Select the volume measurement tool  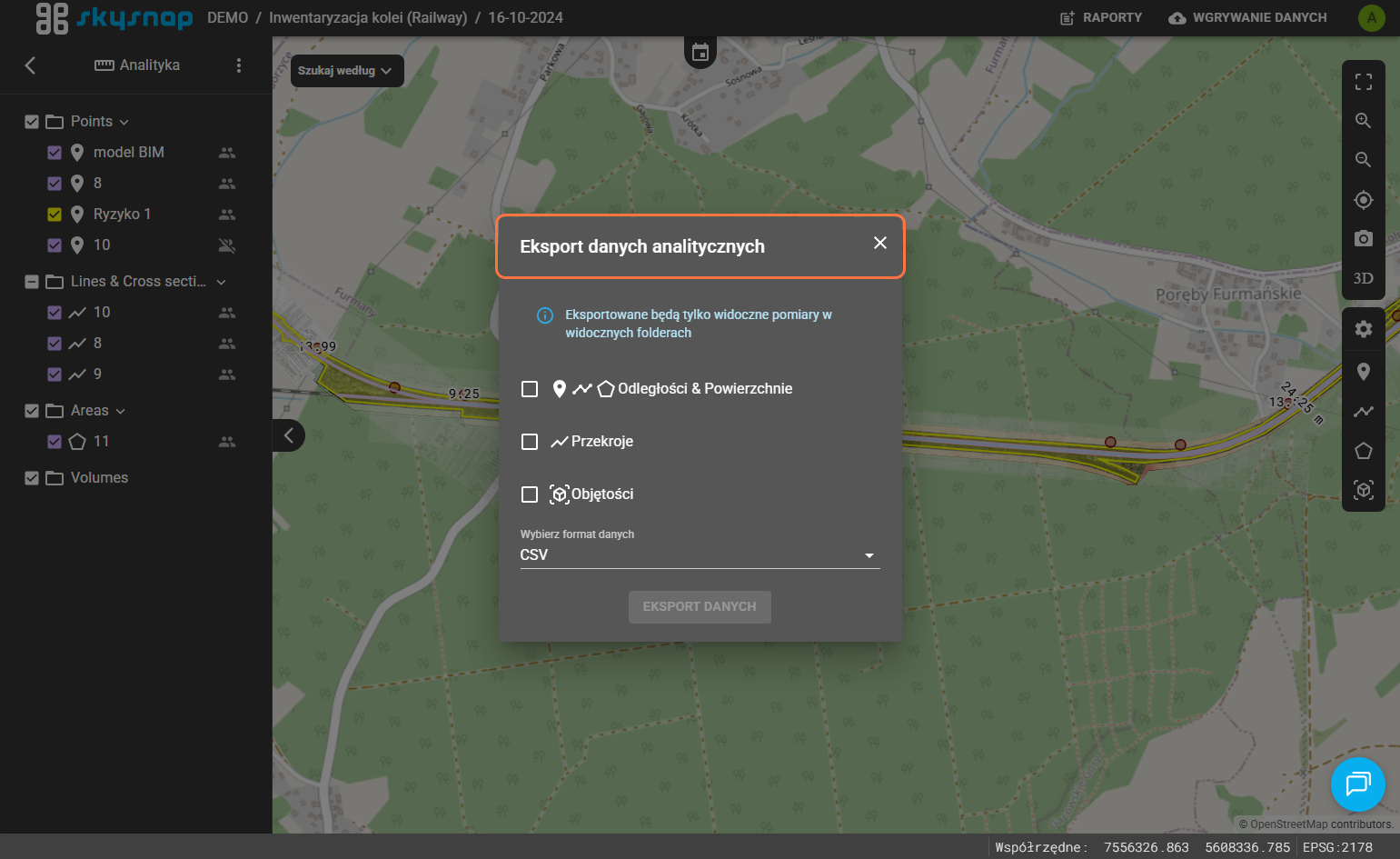[x=1363, y=490]
